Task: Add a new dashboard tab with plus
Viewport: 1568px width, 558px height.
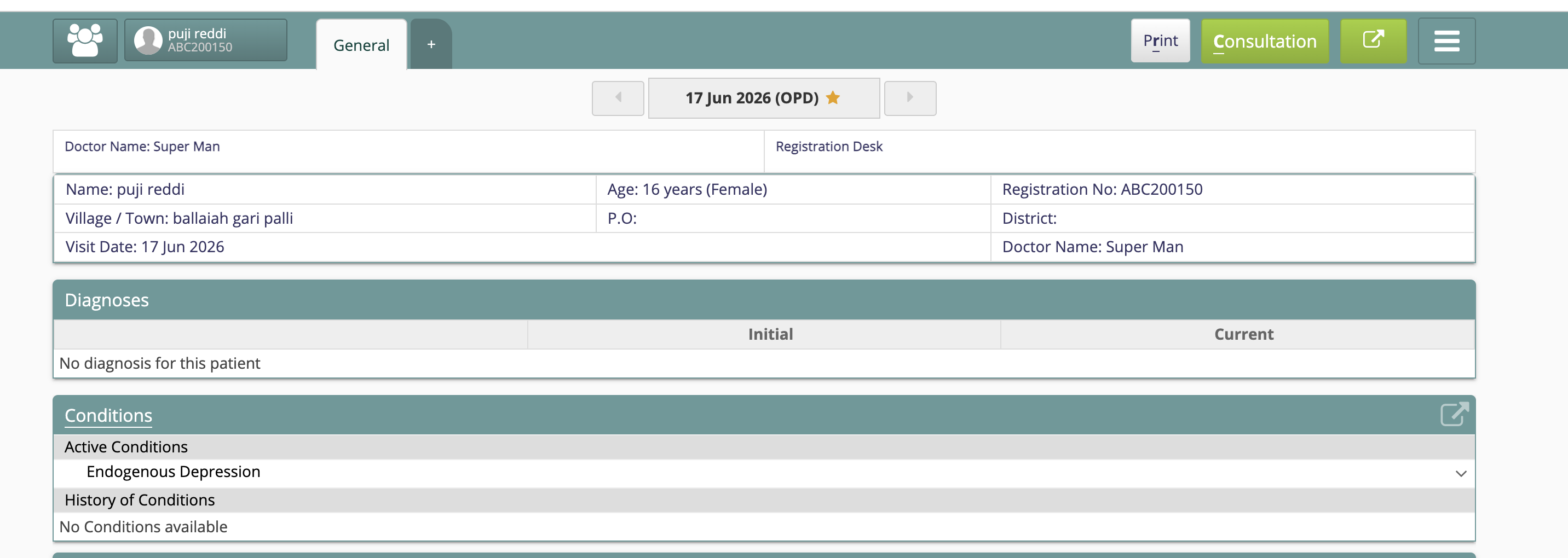Action: (x=431, y=44)
